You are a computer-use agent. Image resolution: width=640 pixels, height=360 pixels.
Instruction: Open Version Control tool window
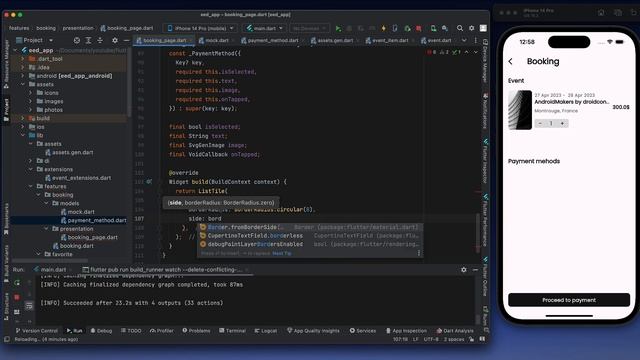coord(37,331)
